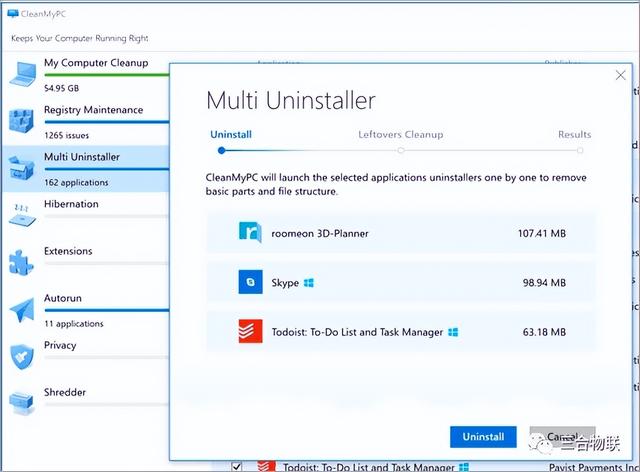640x472 pixels.
Task: Select the Results step label
Action: point(574,135)
